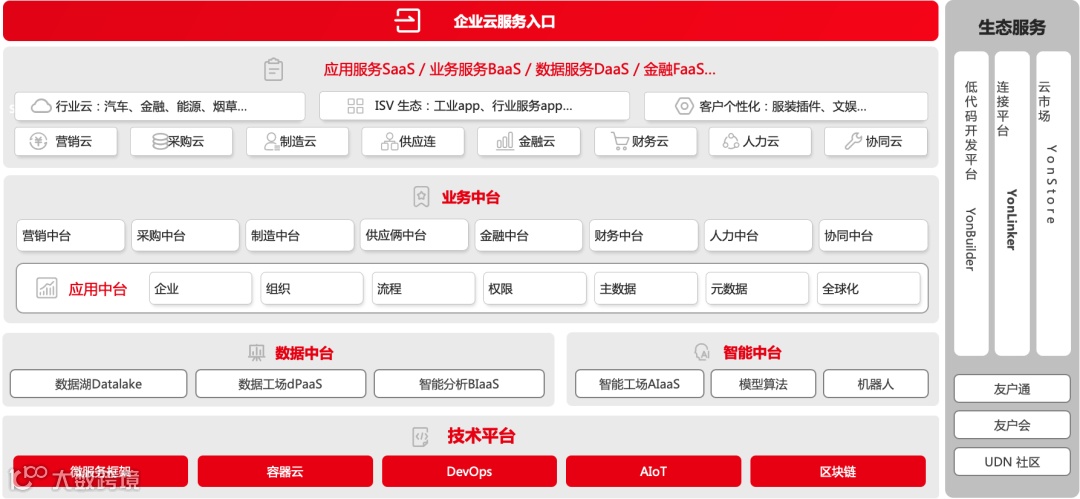Click the yen coin icon of 营销云

[x=39, y=142]
